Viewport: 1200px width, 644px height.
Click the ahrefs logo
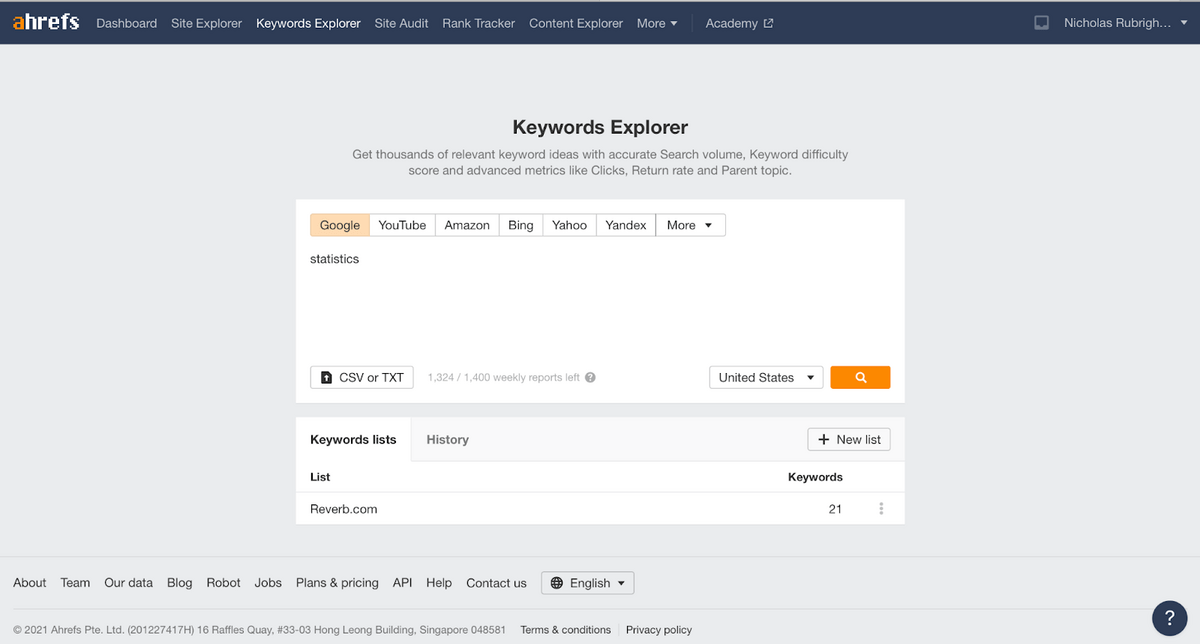point(46,22)
